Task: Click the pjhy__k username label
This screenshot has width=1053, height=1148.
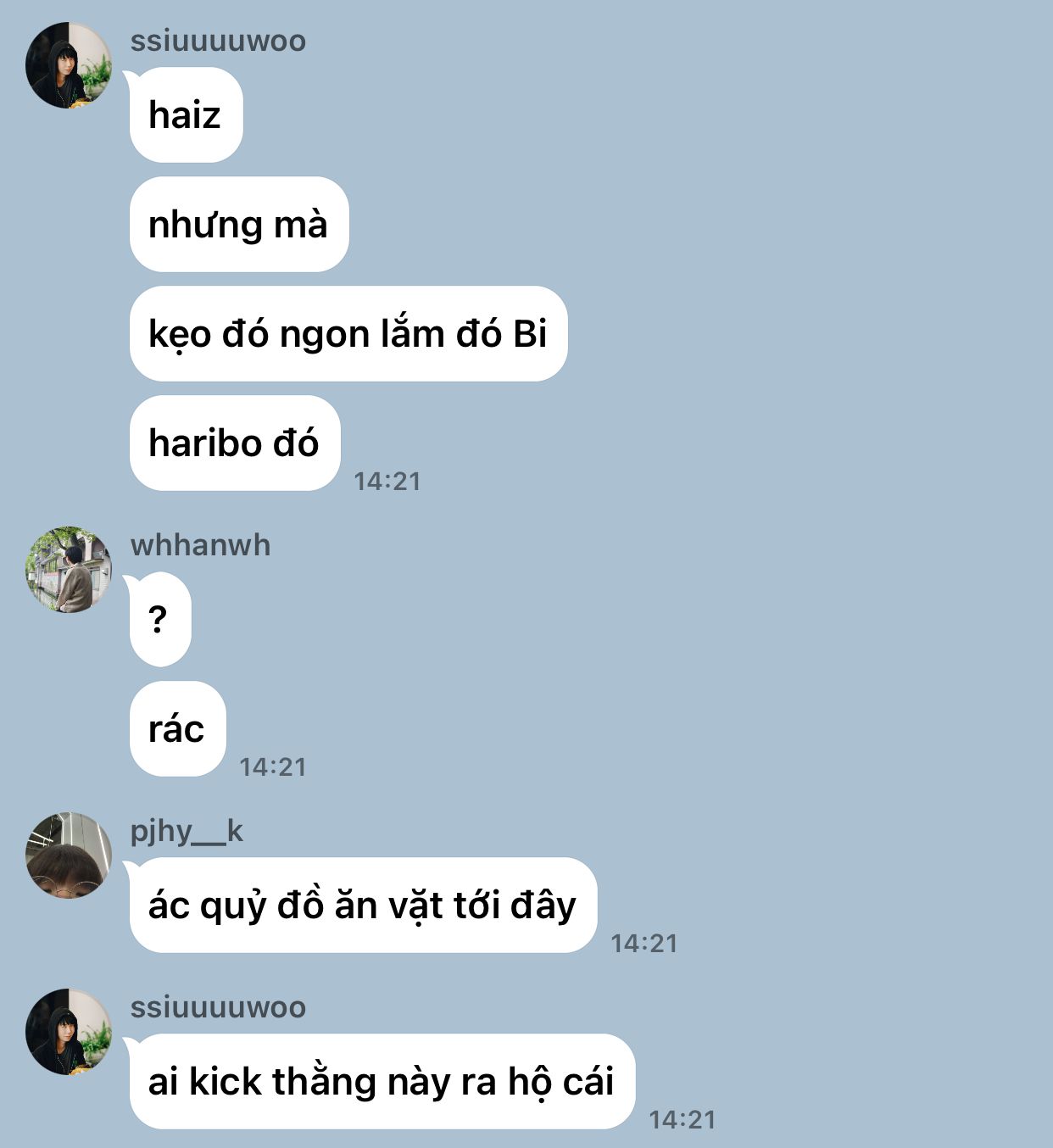Action: point(187,831)
